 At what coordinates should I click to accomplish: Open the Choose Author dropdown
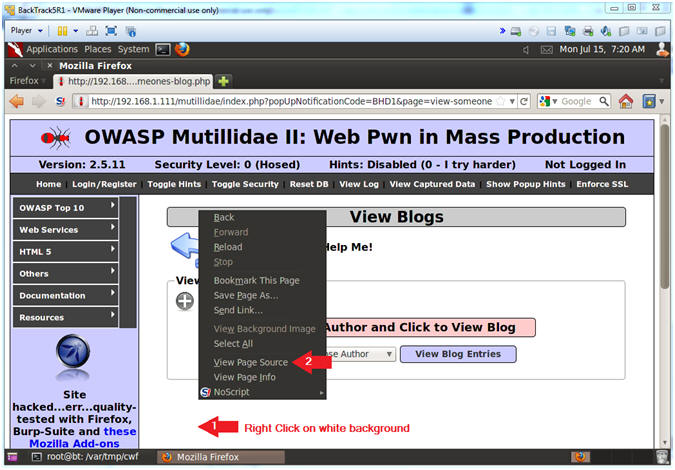[361, 354]
